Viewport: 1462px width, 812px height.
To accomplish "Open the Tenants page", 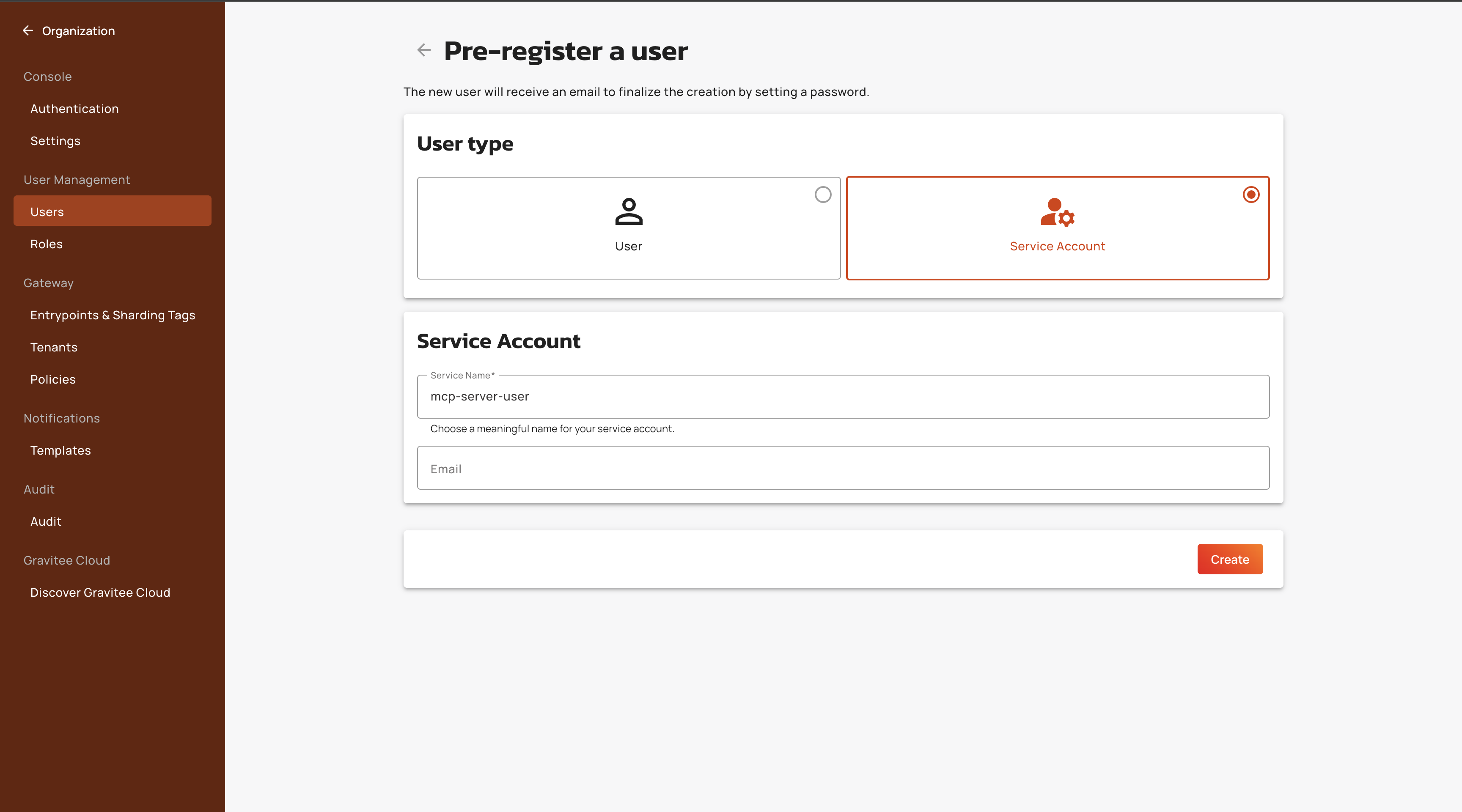I will pyautogui.click(x=54, y=347).
